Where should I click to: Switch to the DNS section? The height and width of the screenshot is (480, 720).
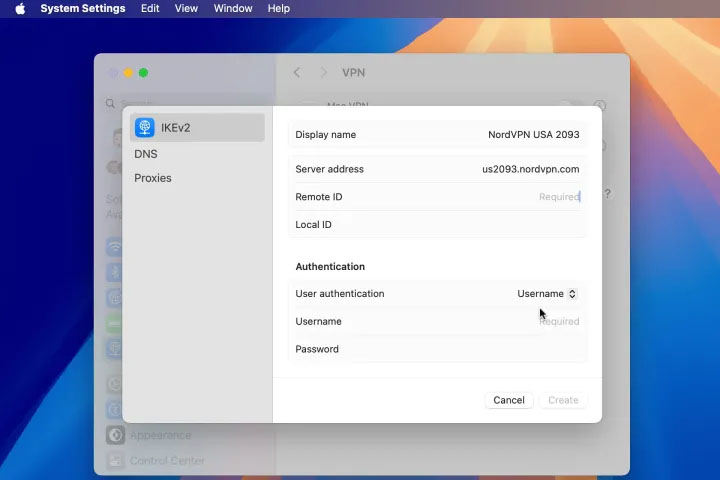click(146, 154)
